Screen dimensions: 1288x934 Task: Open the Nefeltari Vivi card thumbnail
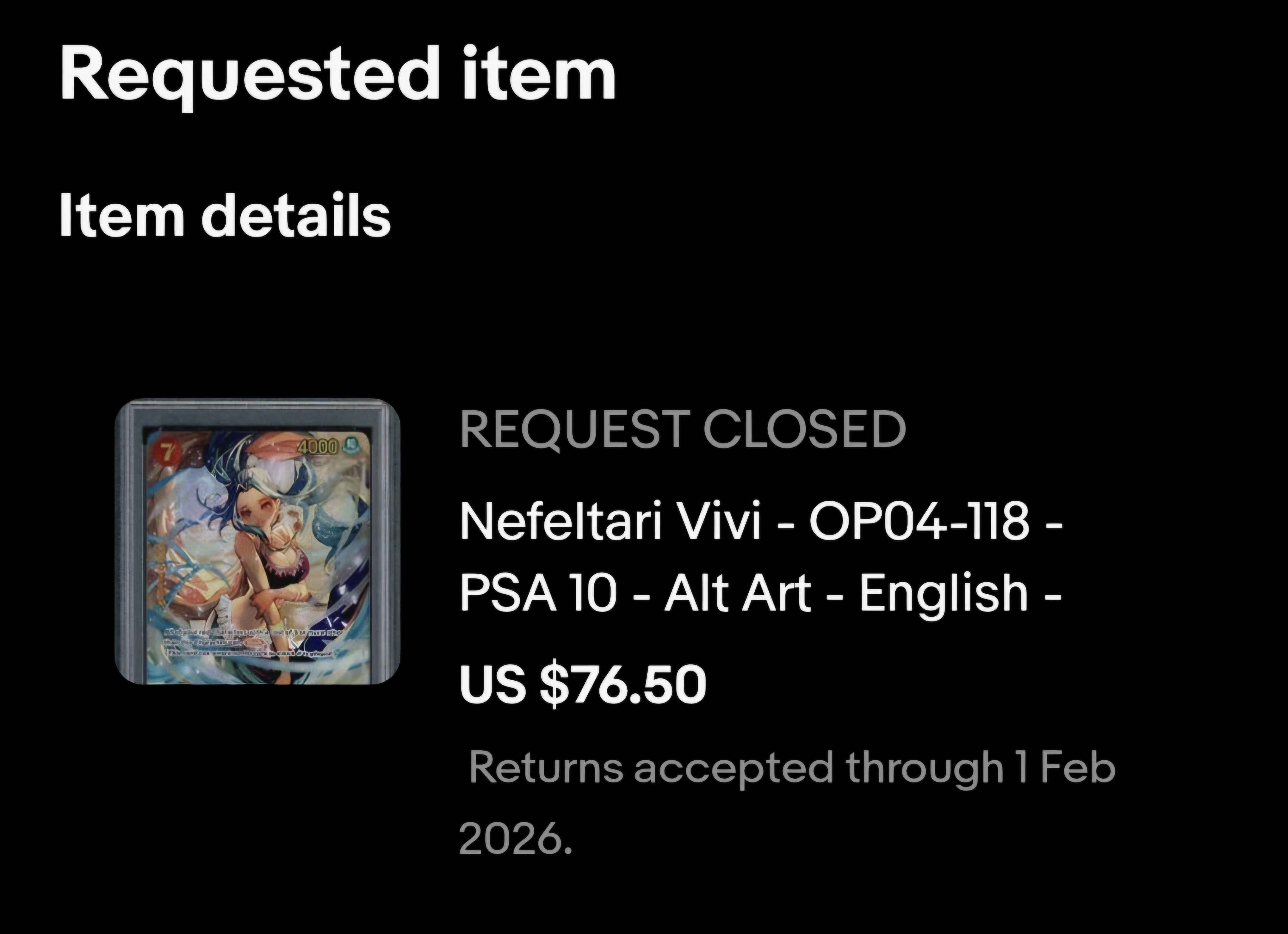coord(257,542)
